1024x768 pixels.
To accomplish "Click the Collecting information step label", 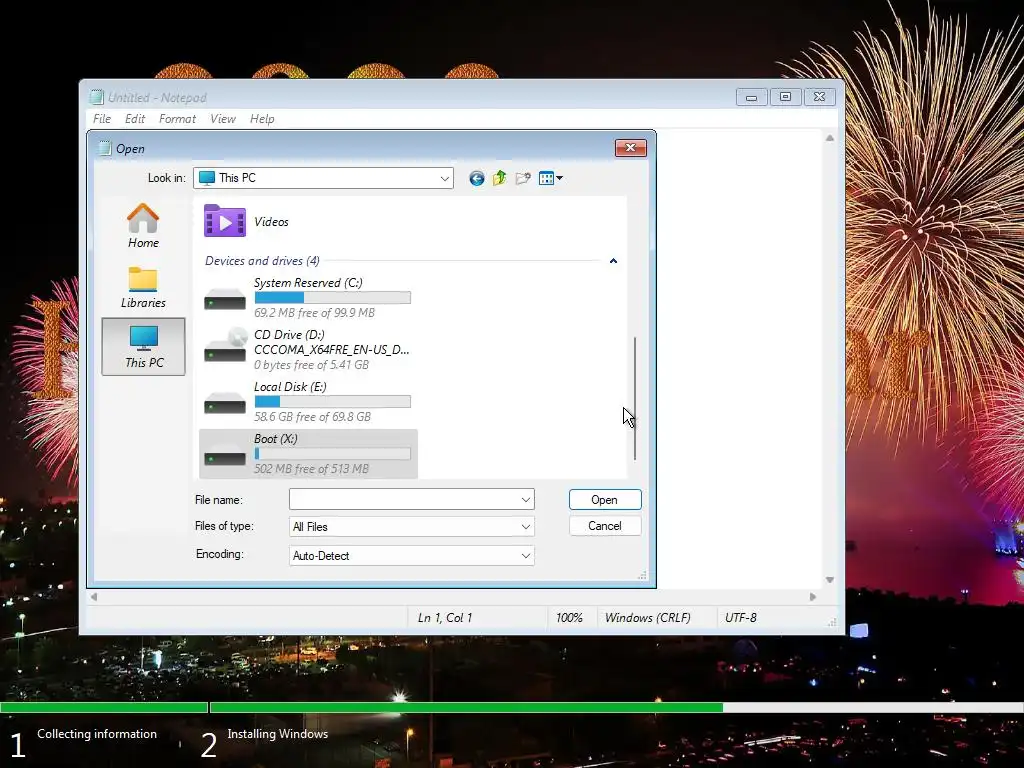I will (97, 733).
